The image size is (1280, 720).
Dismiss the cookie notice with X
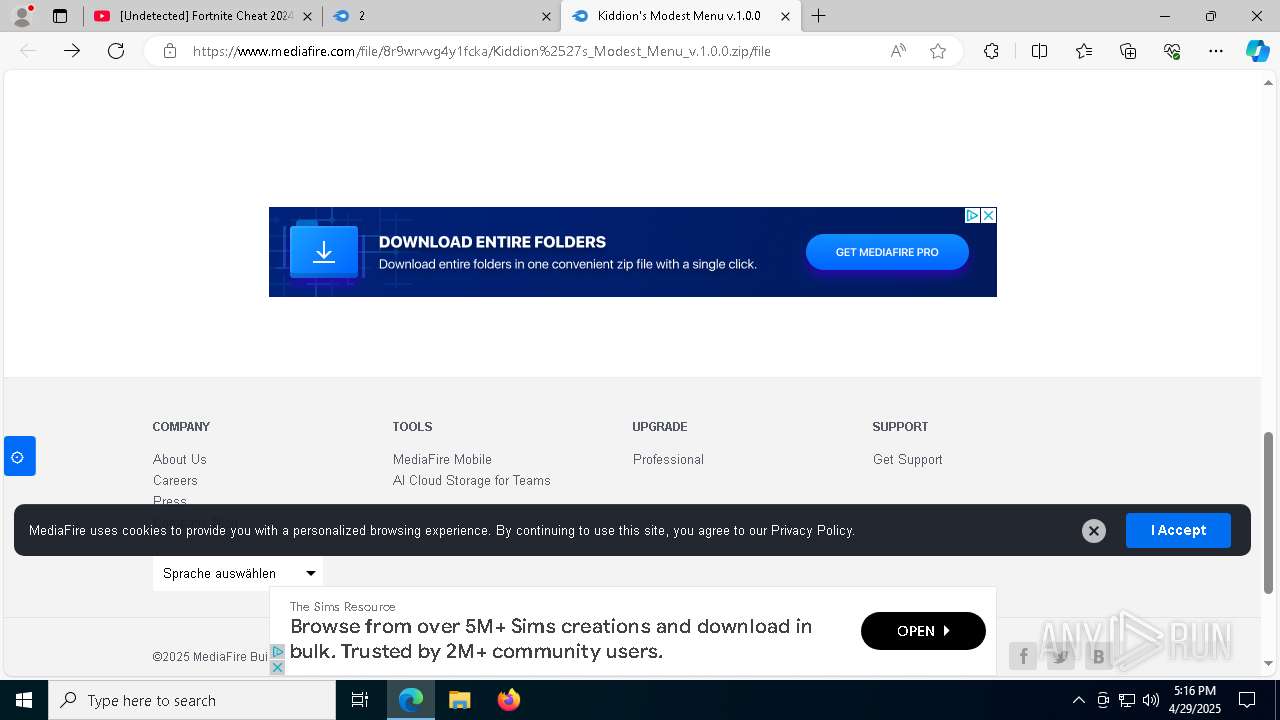click(1094, 531)
